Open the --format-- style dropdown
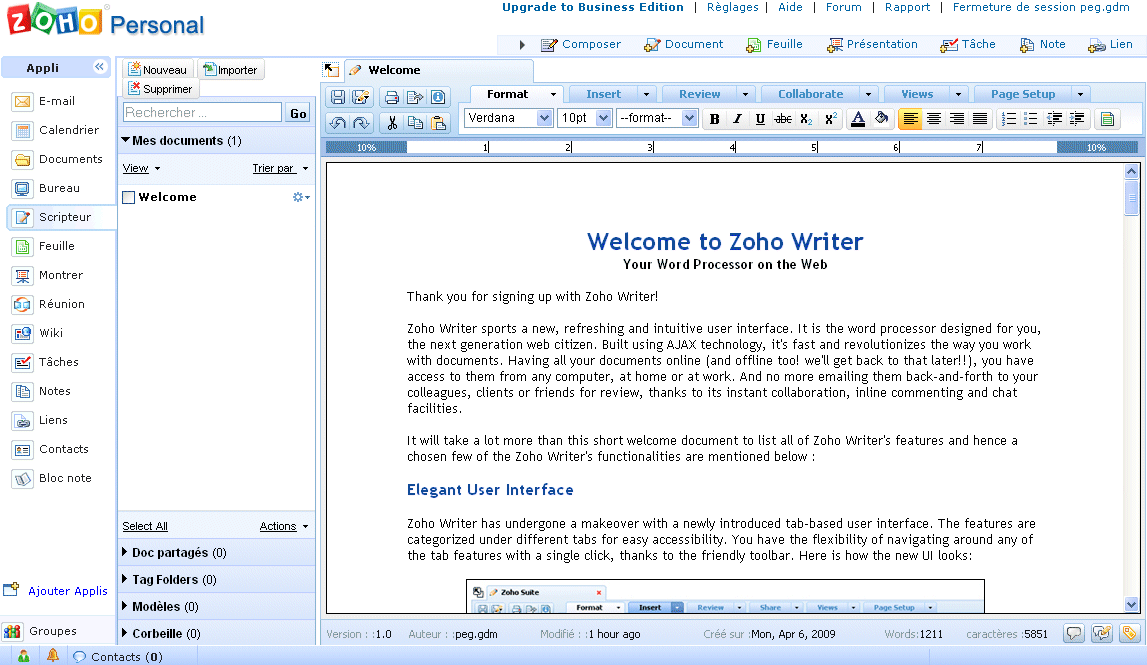1147x665 pixels. coord(689,118)
